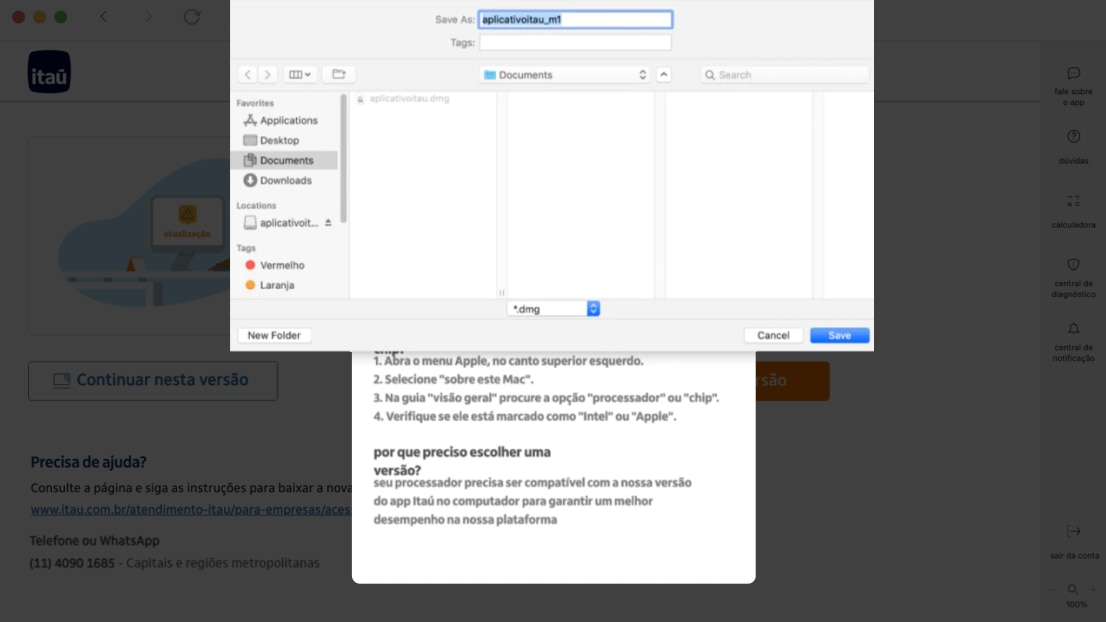
Task: Click the Itaú logo in the app header
Action: coord(49,72)
